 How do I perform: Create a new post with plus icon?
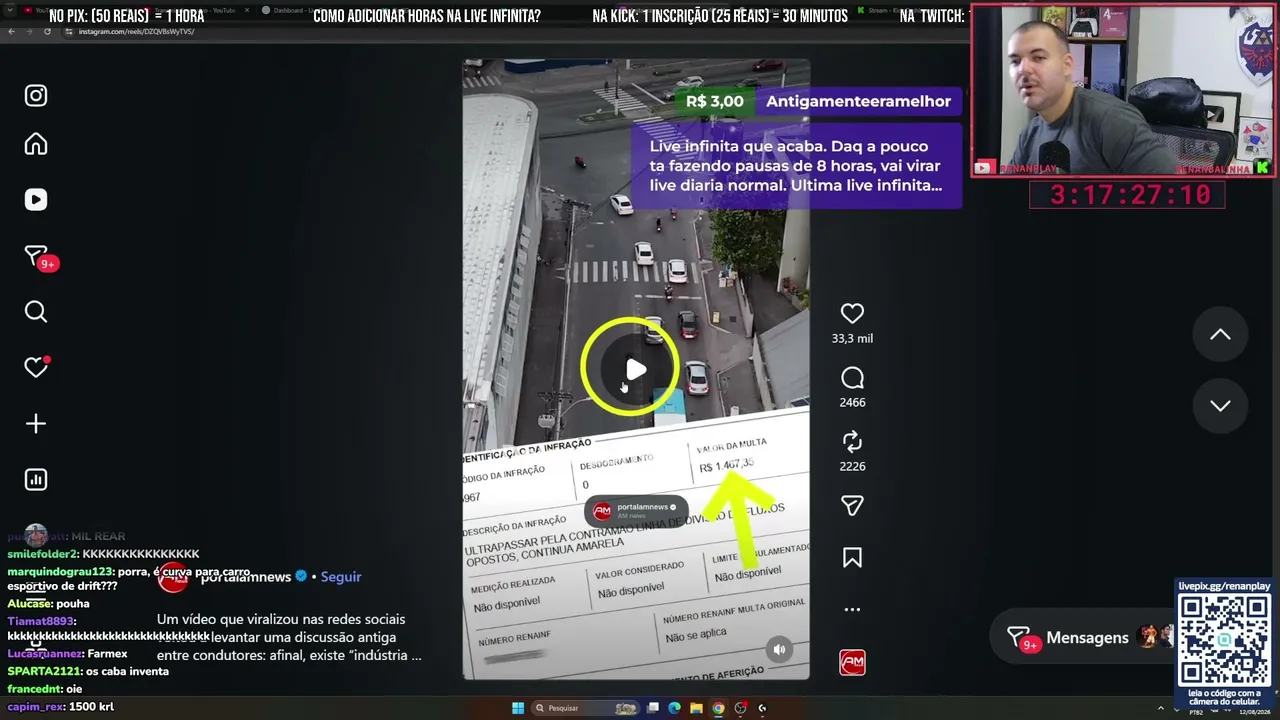coord(36,424)
